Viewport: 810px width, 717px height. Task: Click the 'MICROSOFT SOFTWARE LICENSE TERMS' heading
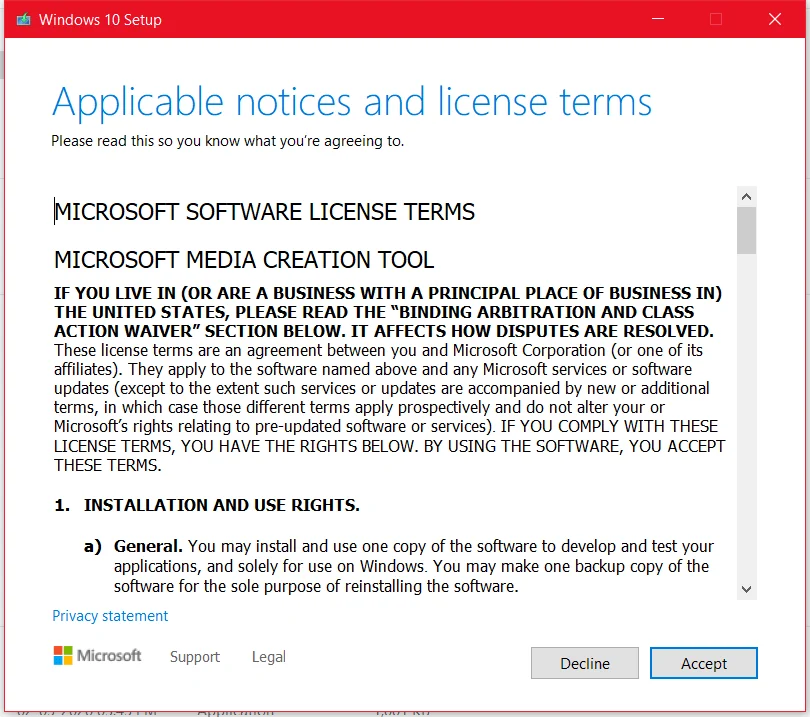pos(264,212)
